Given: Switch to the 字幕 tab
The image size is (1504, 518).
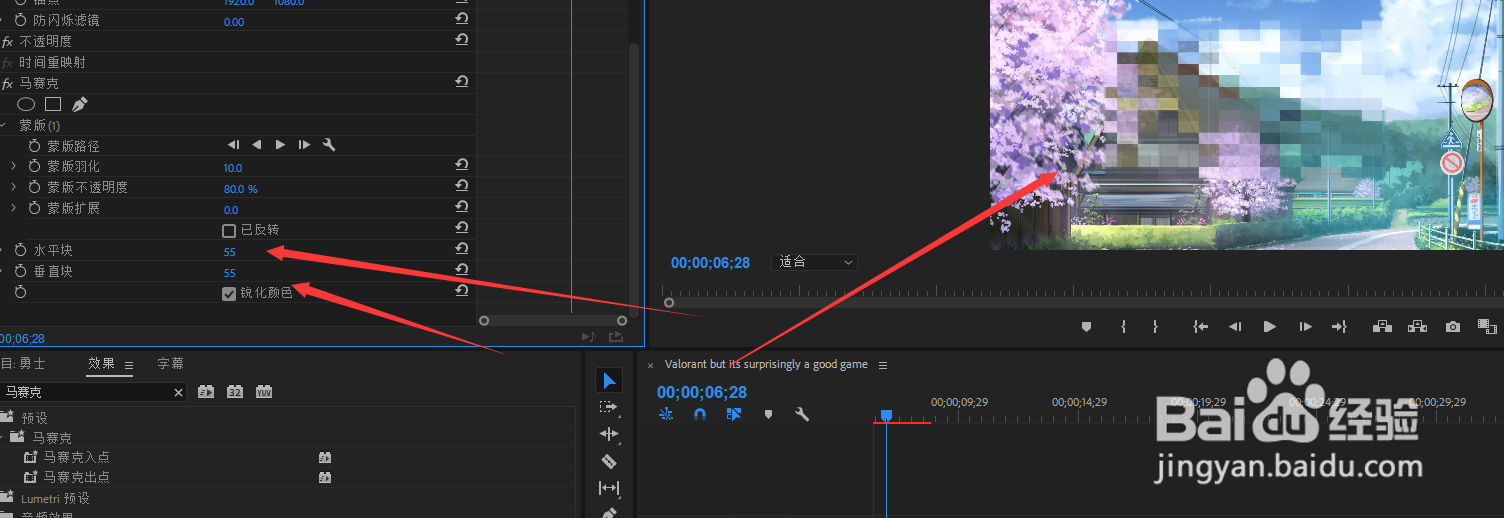Looking at the screenshot, I should pyautogui.click(x=170, y=364).
